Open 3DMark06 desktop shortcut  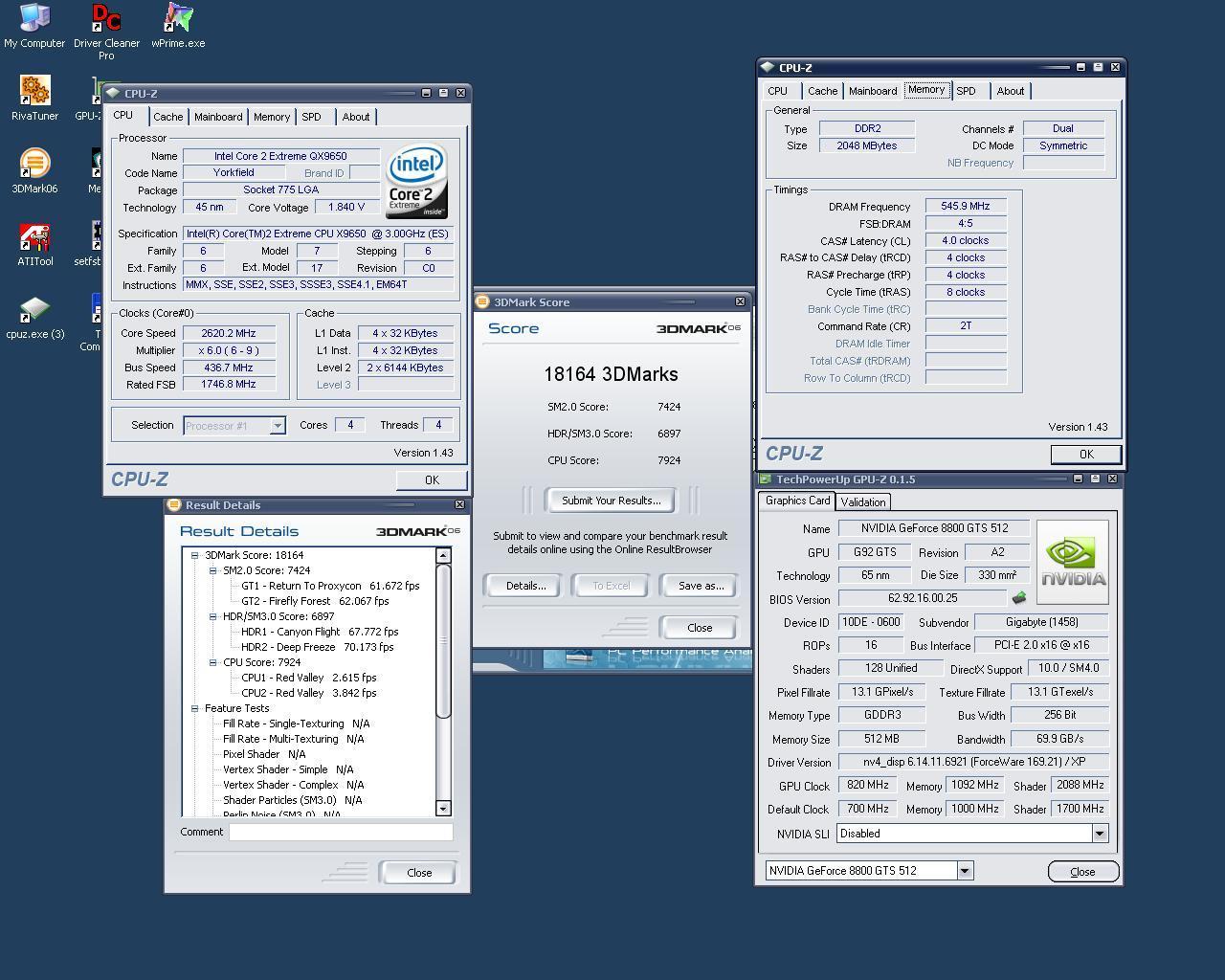(x=34, y=171)
